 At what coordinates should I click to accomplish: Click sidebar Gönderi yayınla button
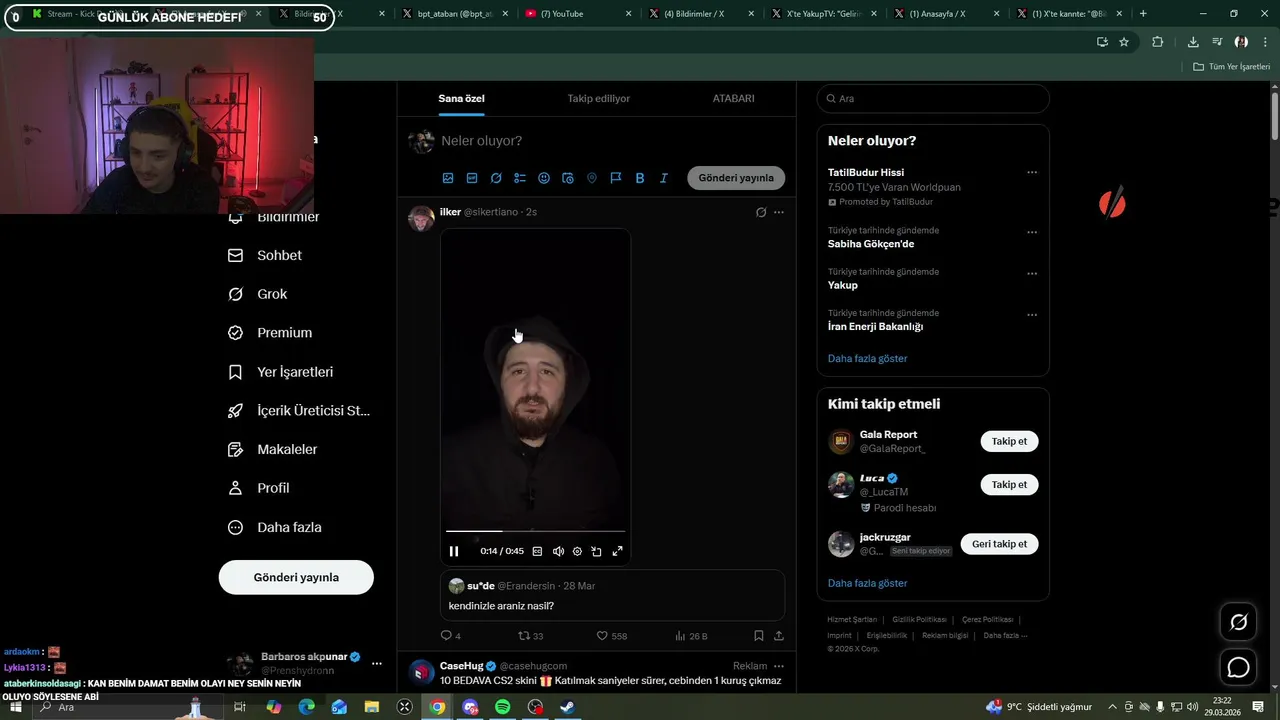pos(296,577)
